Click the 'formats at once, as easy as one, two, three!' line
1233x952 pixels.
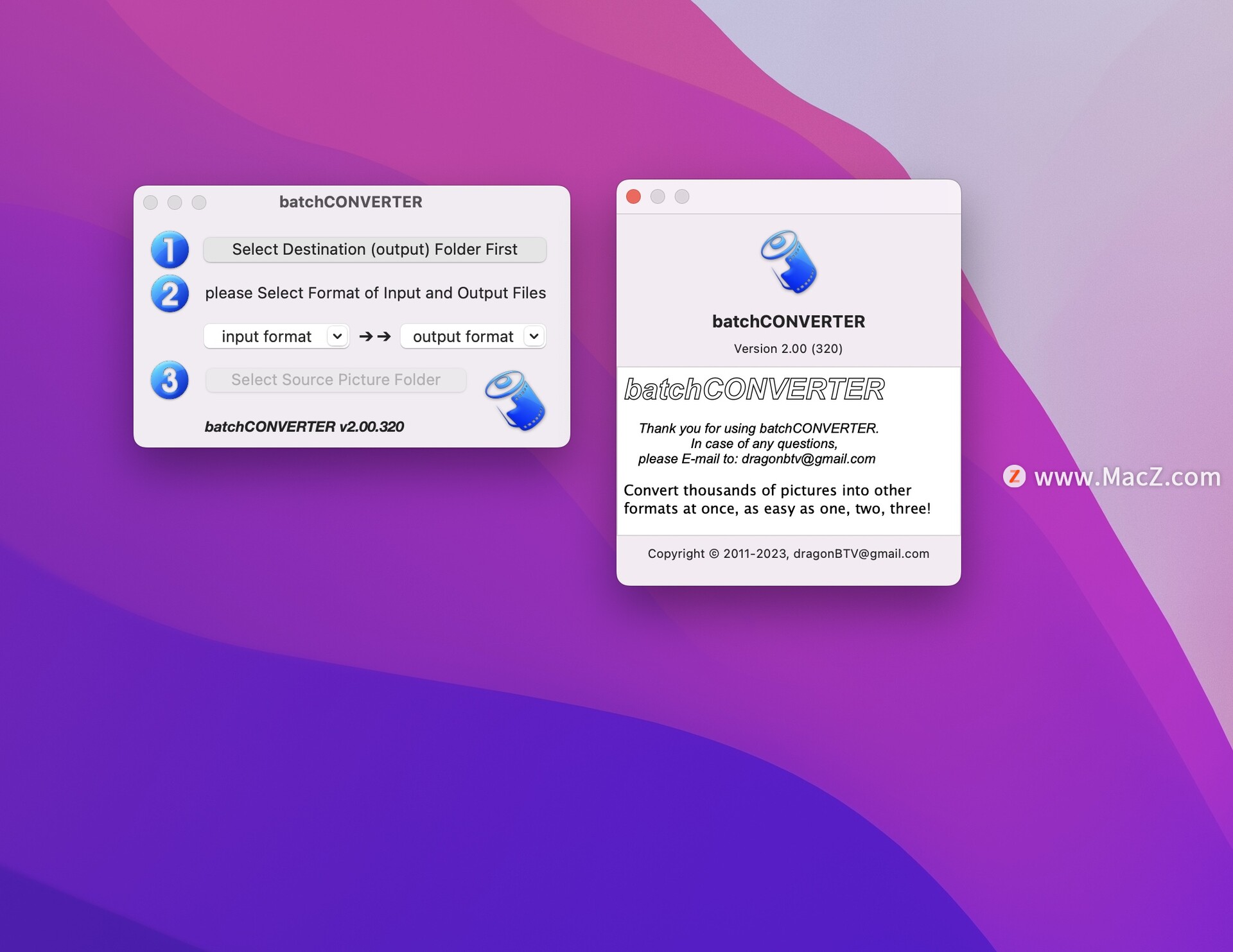click(777, 509)
